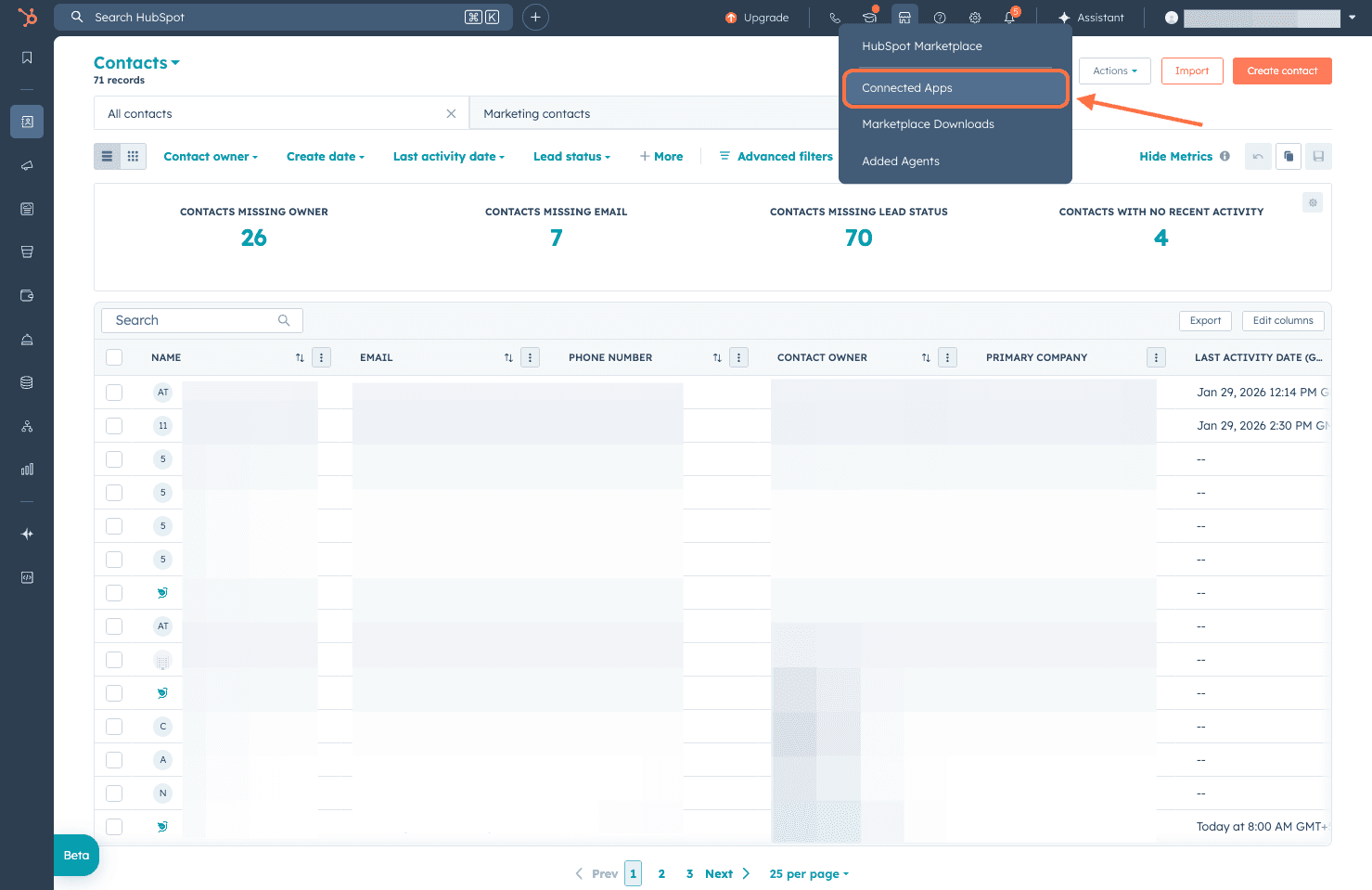
Task: Open the Lead status filter dropdown
Action: click(x=571, y=157)
